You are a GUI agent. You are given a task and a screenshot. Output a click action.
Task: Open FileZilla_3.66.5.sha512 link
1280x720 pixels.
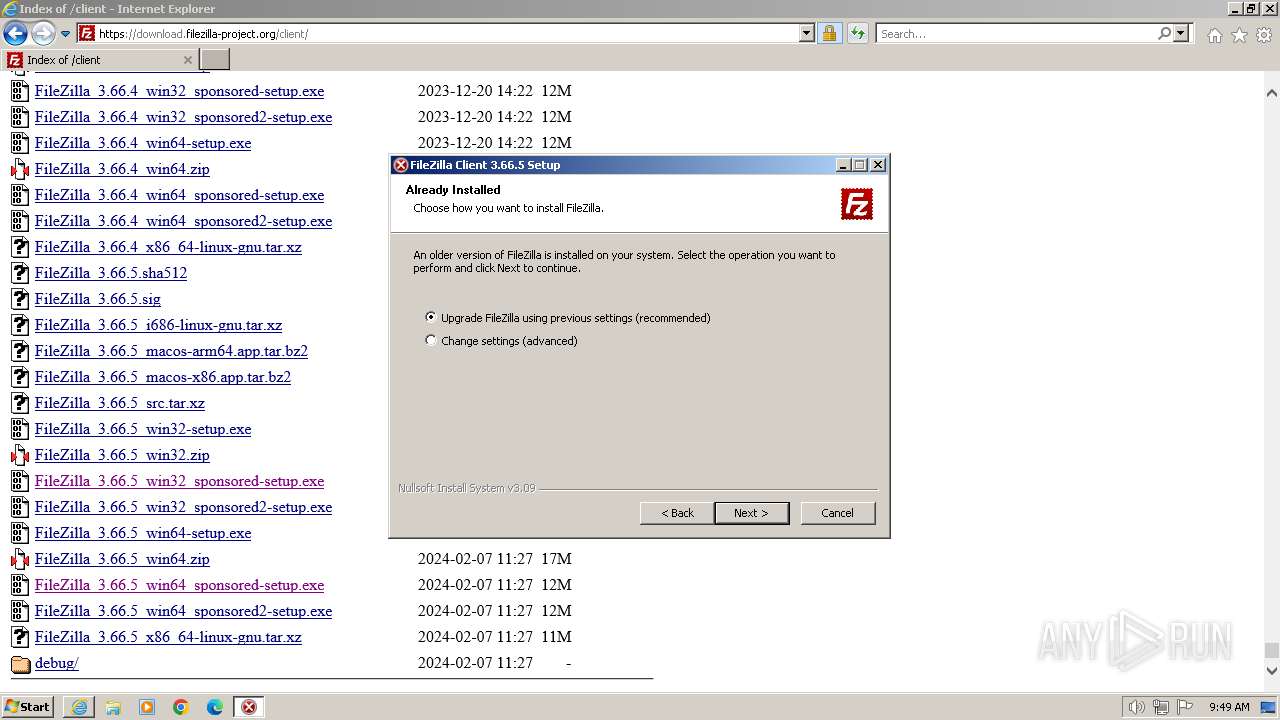pos(111,273)
